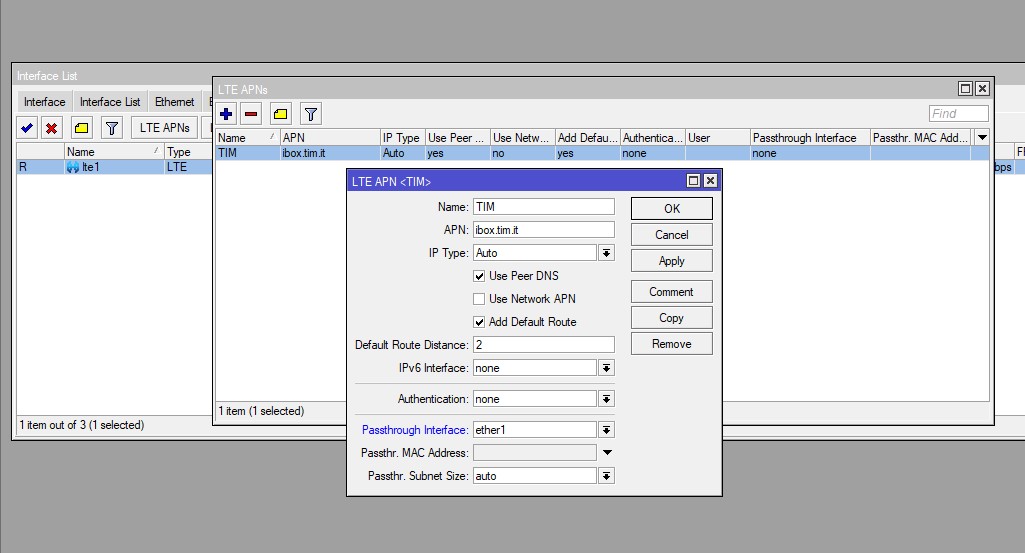Image resolution: width=1025 pixels, height=553 pixels.
Task: Click the Default Route Distance input field
Action: pos(543,345)
